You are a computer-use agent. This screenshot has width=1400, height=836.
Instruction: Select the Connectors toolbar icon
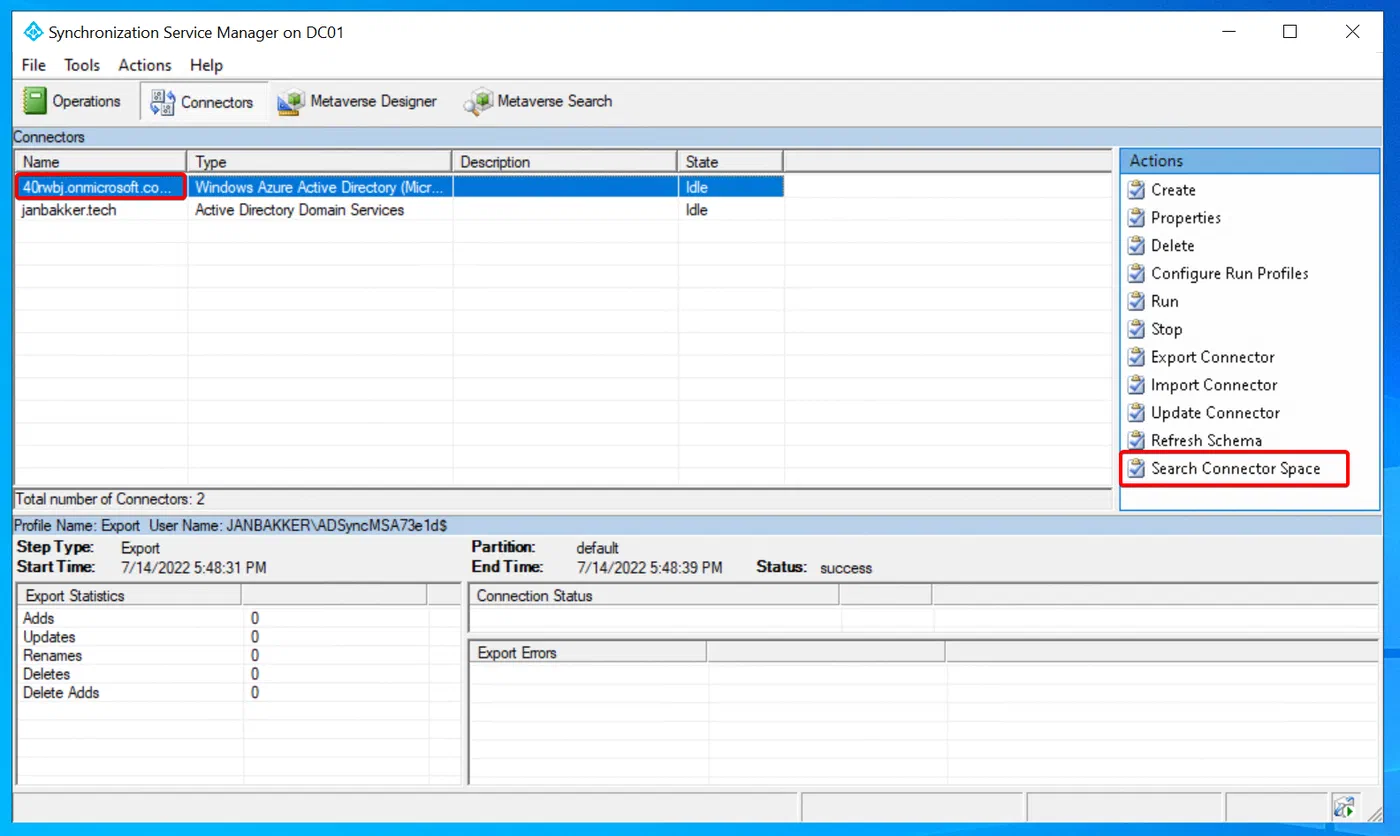(x=163, y=102)
